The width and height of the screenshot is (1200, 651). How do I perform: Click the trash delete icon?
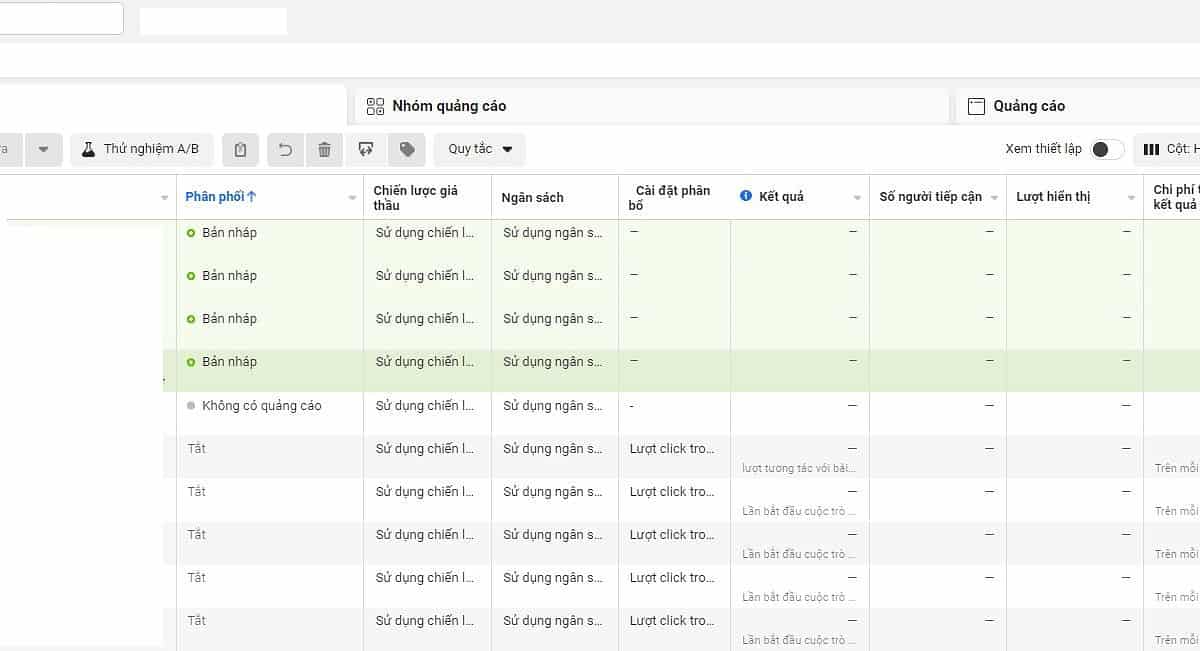[324, 150]
